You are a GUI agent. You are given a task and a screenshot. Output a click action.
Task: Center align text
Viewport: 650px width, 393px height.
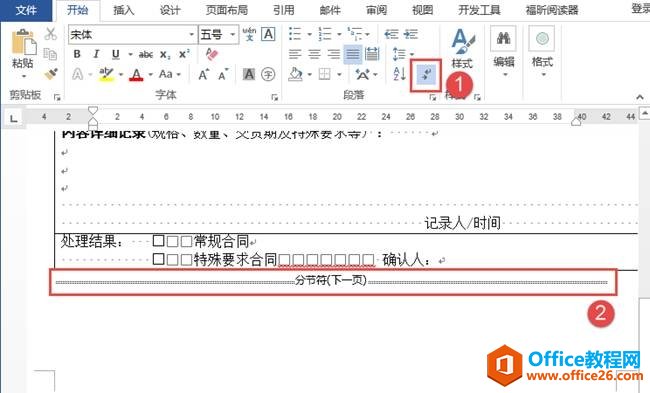(x=315, y=54)
